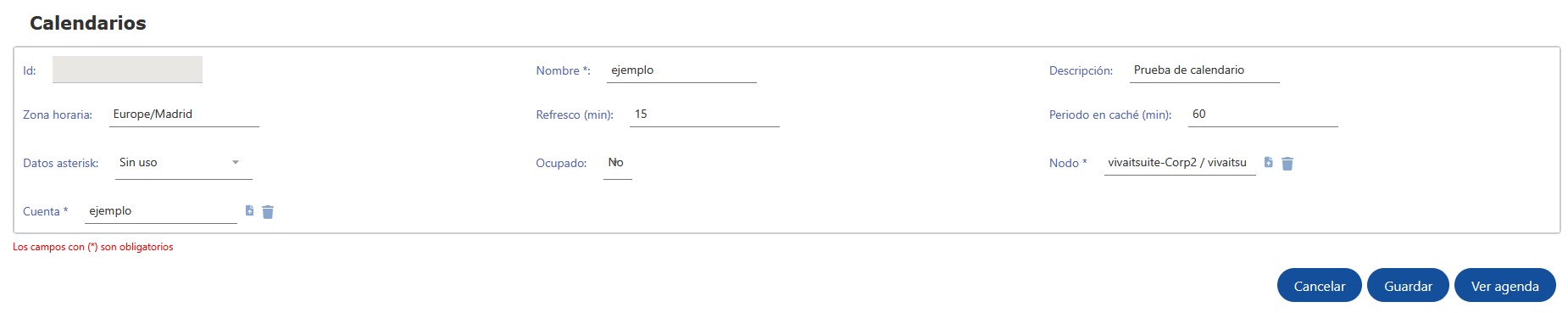Click the Nodo field with vivaitsuite-Corp2
The height and width of the screenshot is (313, 1568).
click(x=1180, y=163)
